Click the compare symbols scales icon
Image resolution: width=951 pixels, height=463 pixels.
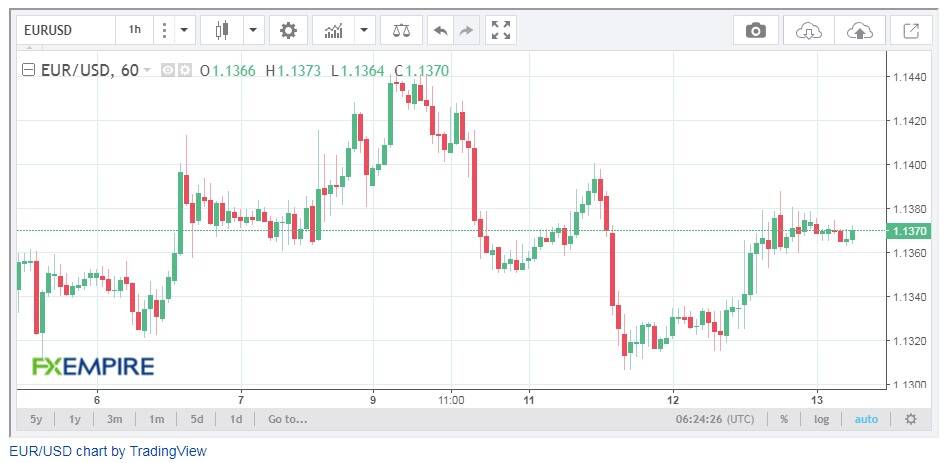coord(401,30)
